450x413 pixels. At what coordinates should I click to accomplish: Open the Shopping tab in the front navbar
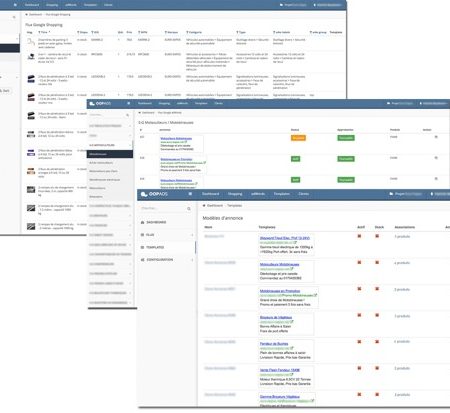235,194
